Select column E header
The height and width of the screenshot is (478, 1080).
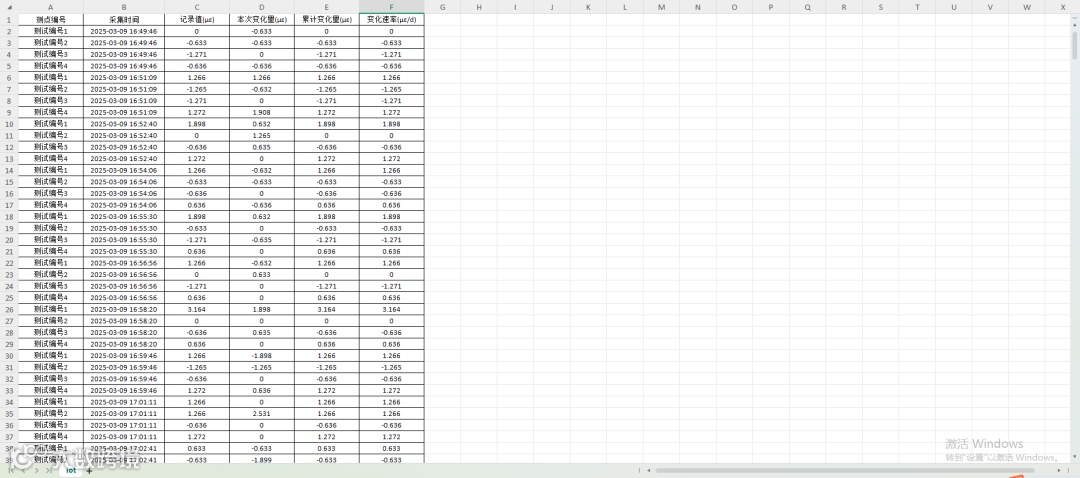(326, 8)
